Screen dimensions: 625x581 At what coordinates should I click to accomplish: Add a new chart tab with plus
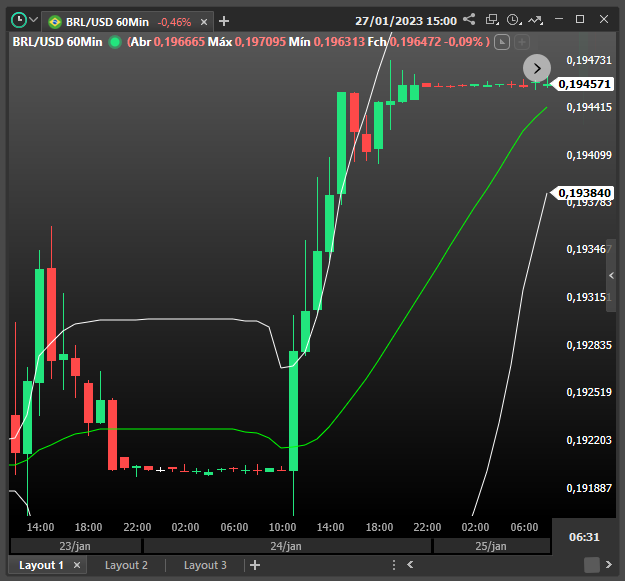tap(224, 20)
